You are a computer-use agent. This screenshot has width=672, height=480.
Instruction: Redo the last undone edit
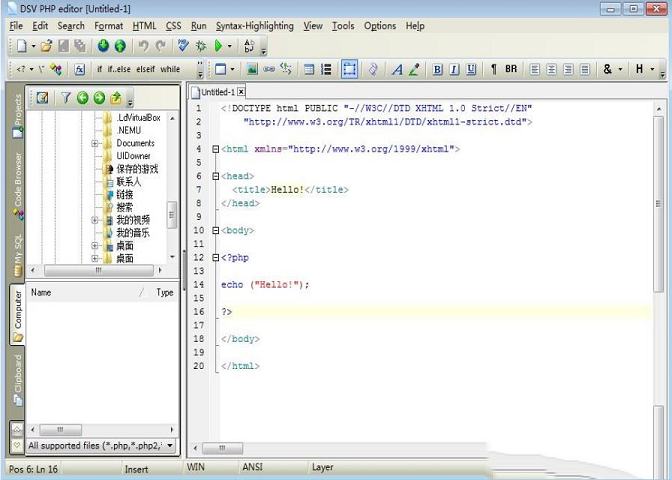[x=160, y=45]
